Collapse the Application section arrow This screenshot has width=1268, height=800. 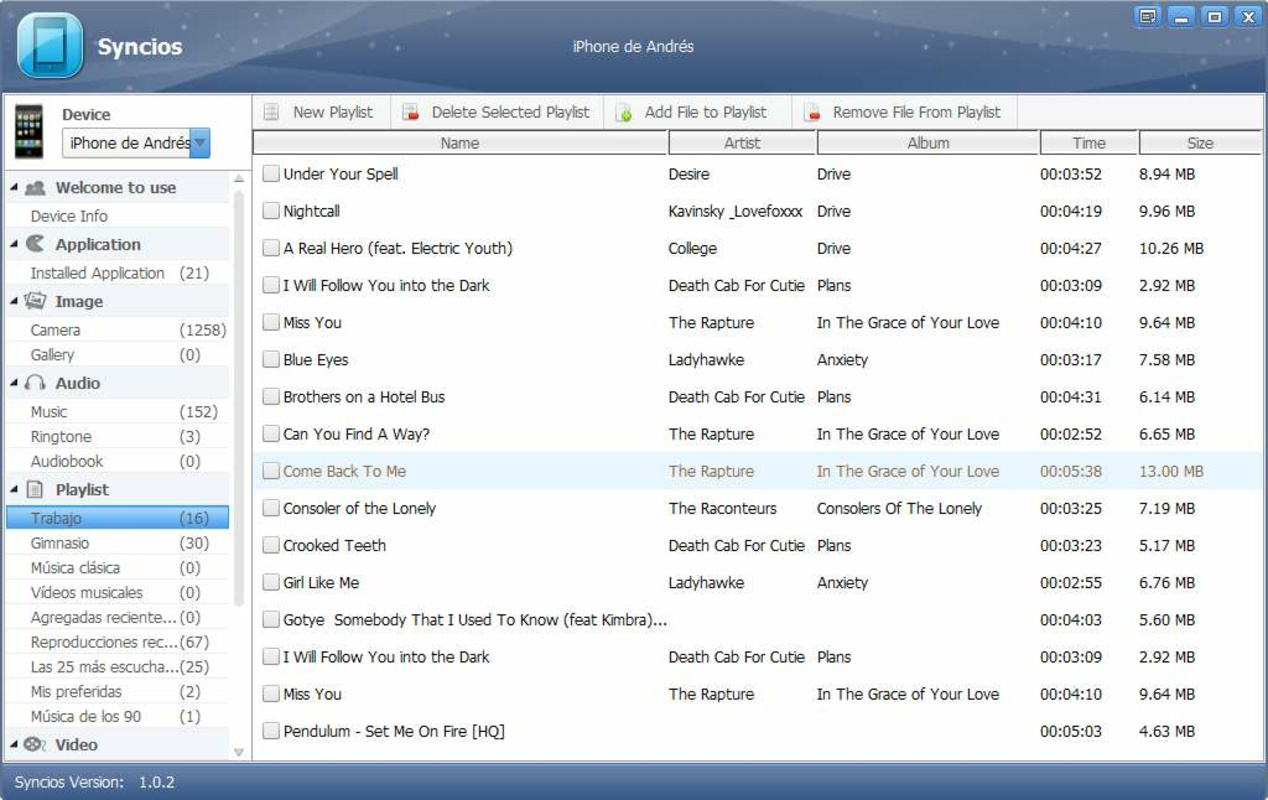pos(14,244)
